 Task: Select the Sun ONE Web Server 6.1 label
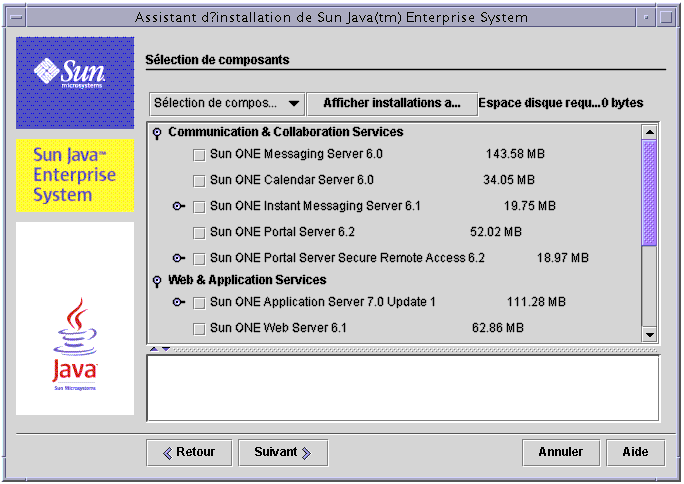pos(278,328)
